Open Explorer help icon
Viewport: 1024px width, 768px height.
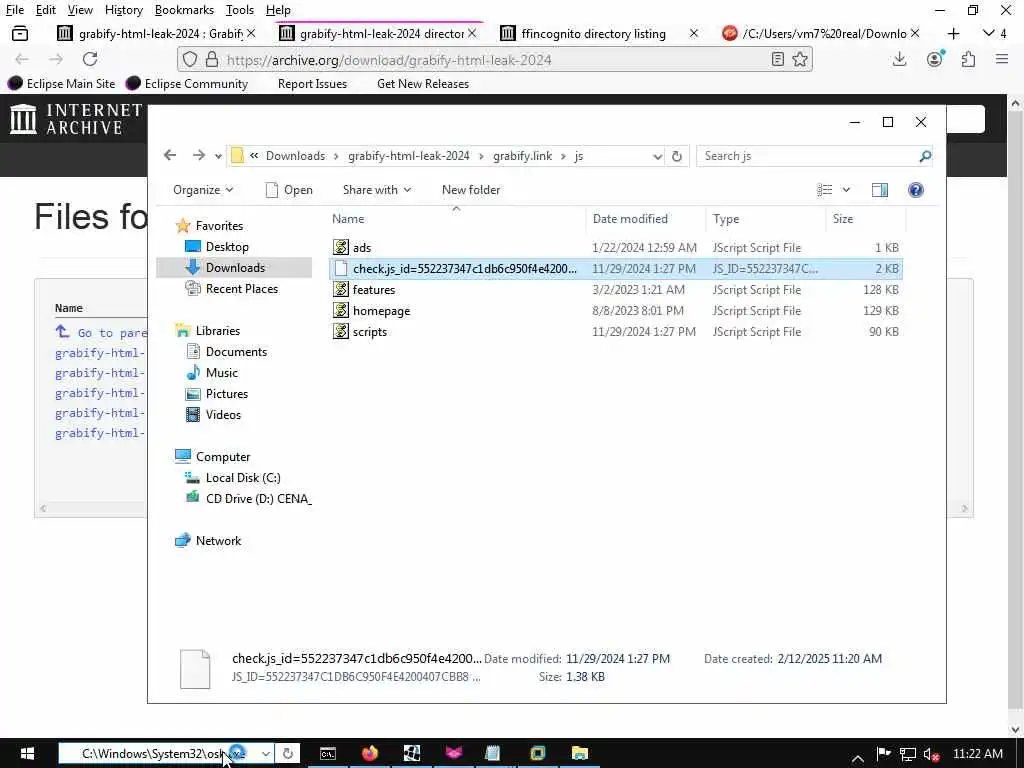(916, 190)
